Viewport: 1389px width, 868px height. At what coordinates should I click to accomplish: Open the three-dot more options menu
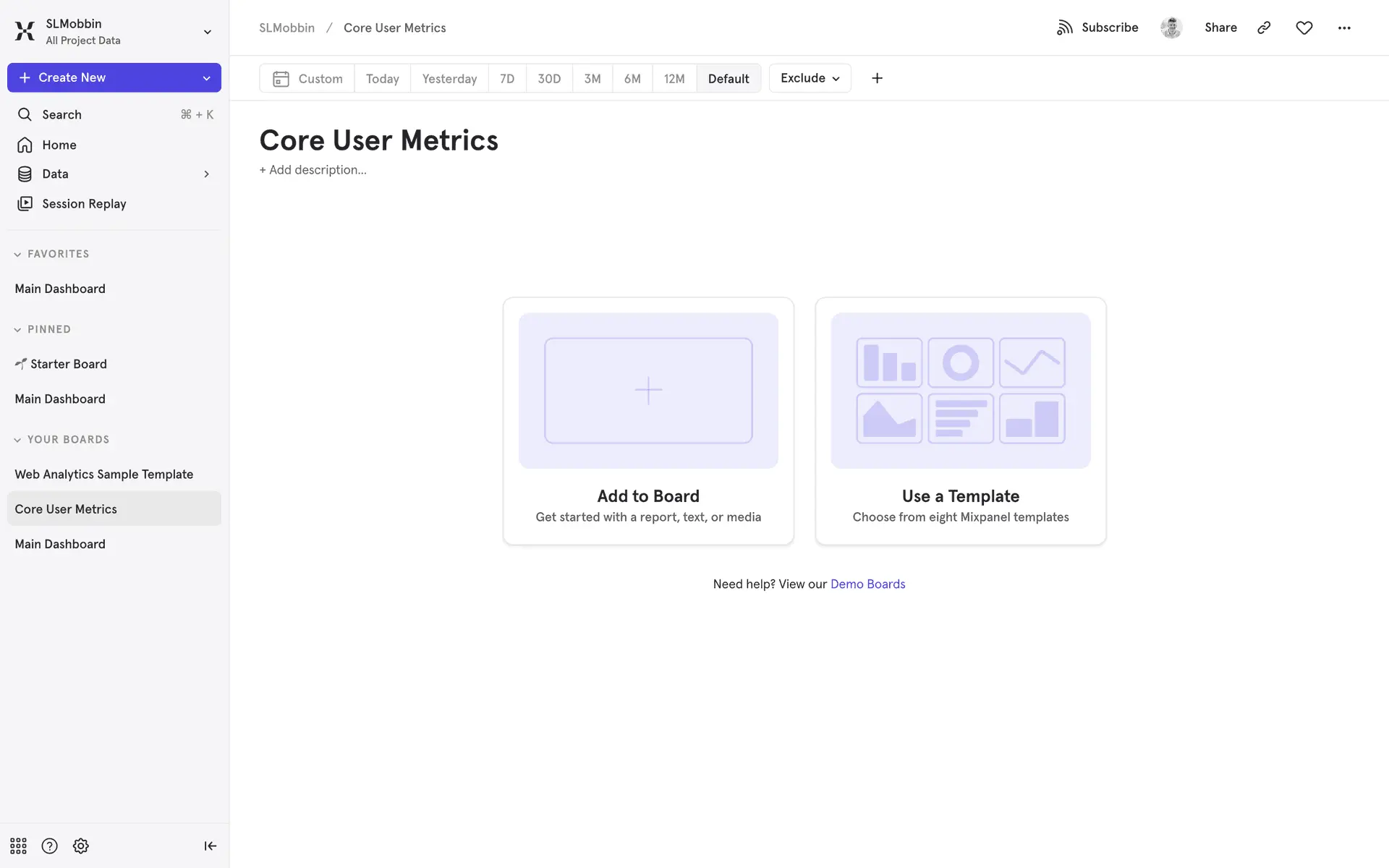pyautogui.click(x=1344, y=27)
